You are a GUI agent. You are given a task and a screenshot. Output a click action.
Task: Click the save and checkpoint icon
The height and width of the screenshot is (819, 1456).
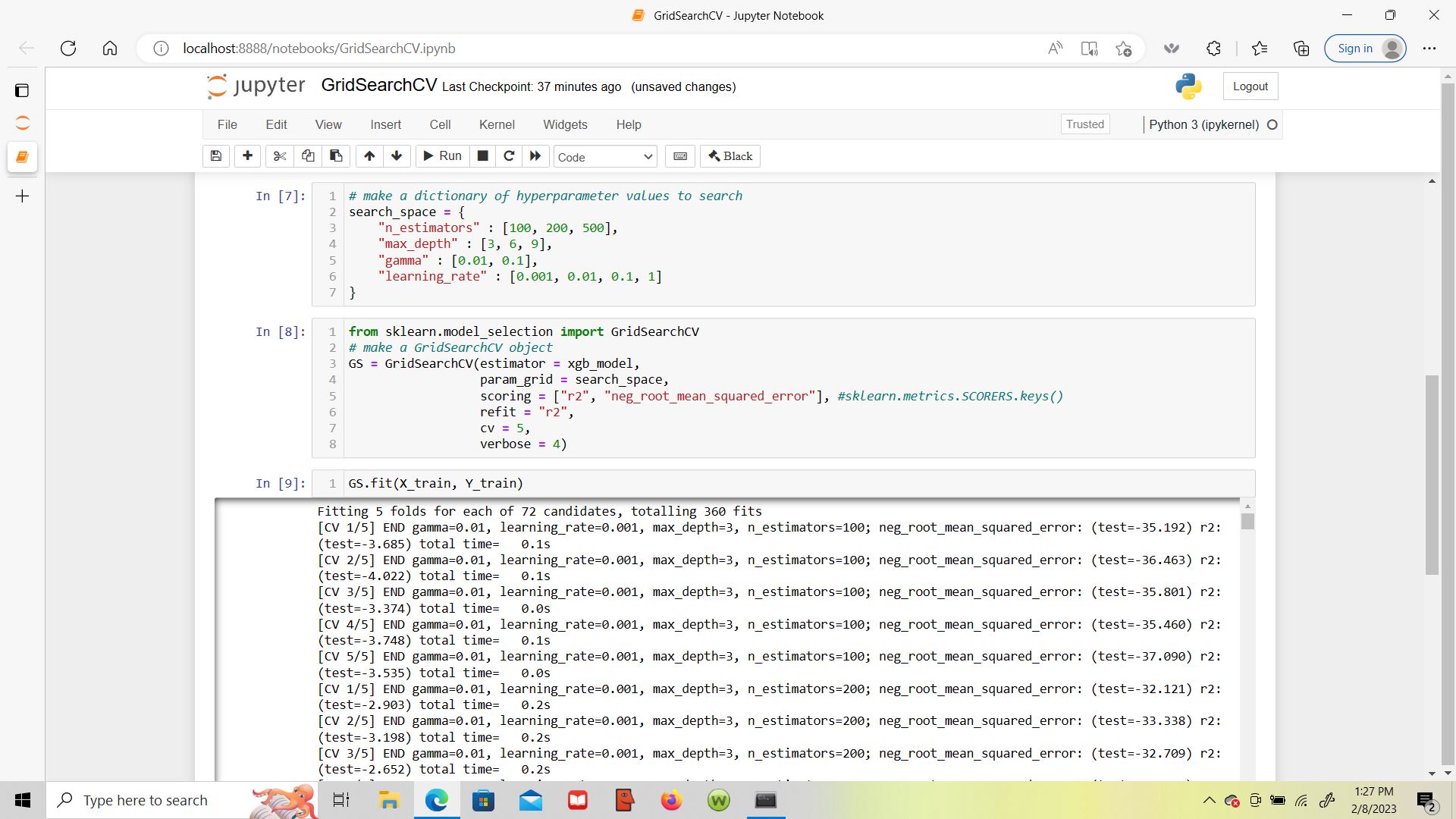click(216, 156)
